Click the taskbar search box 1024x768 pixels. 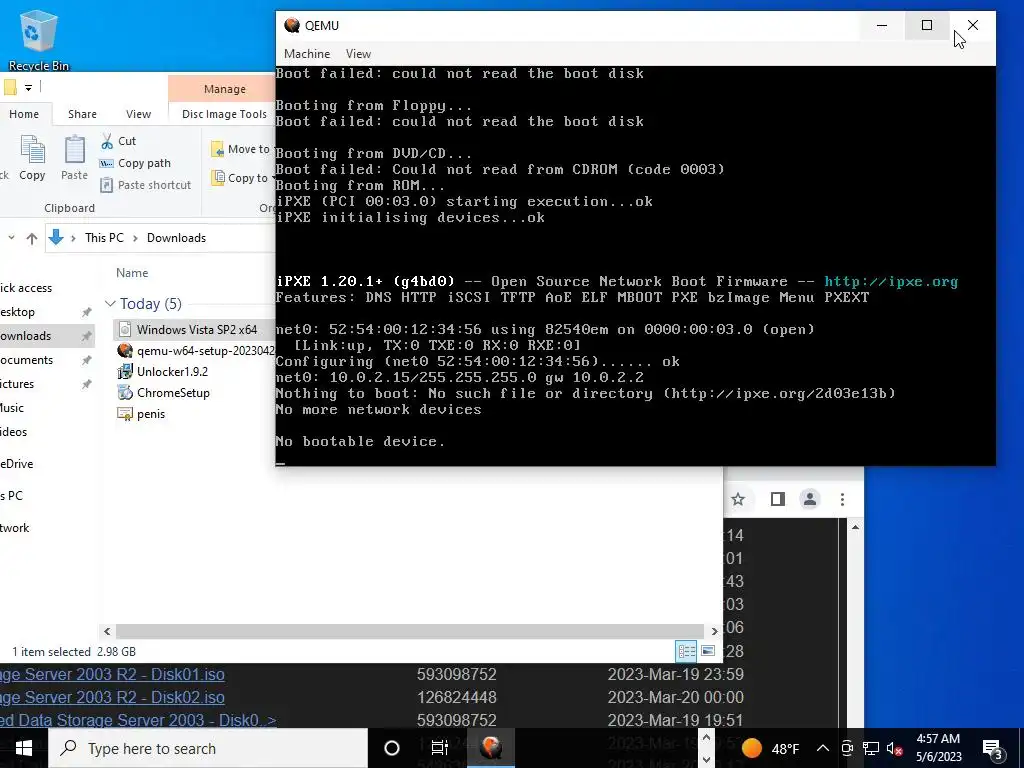(208, 748)
